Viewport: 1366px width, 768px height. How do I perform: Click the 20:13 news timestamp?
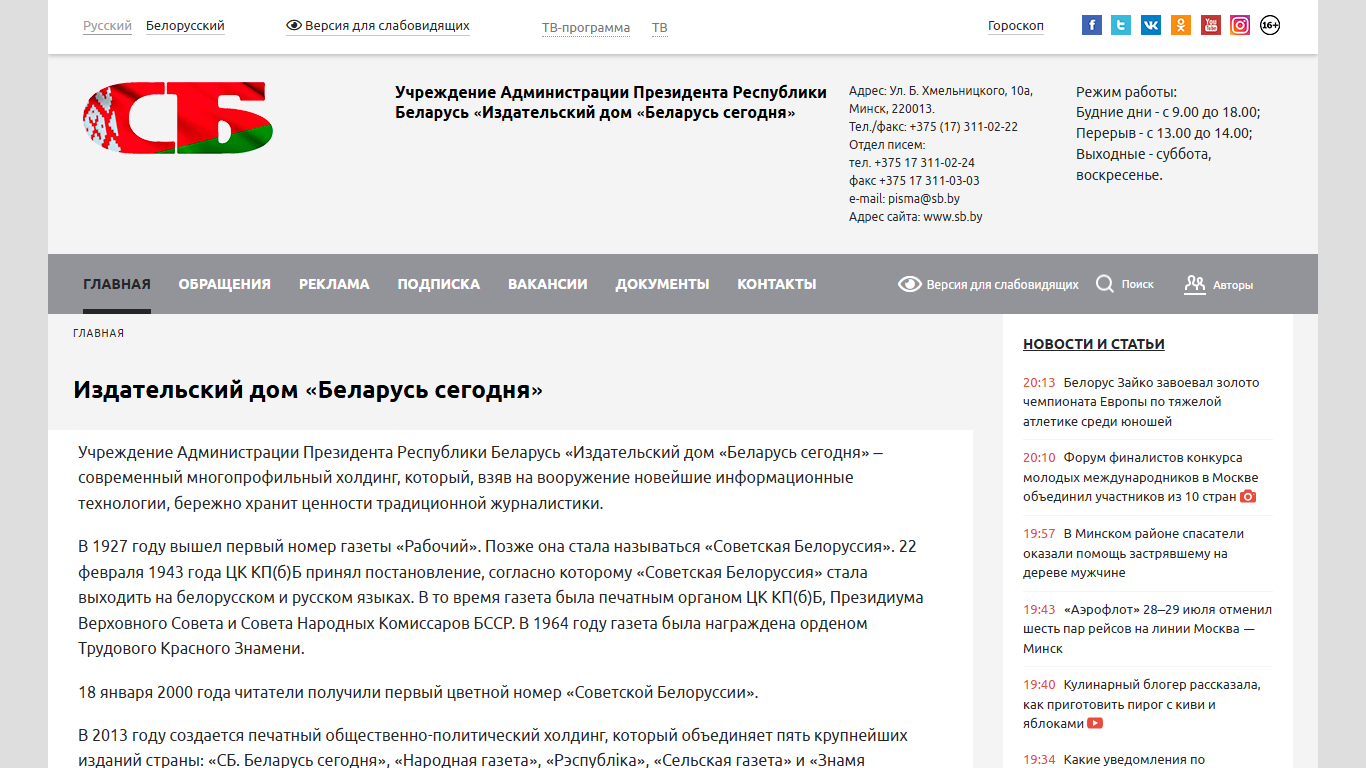[1039, 383]
